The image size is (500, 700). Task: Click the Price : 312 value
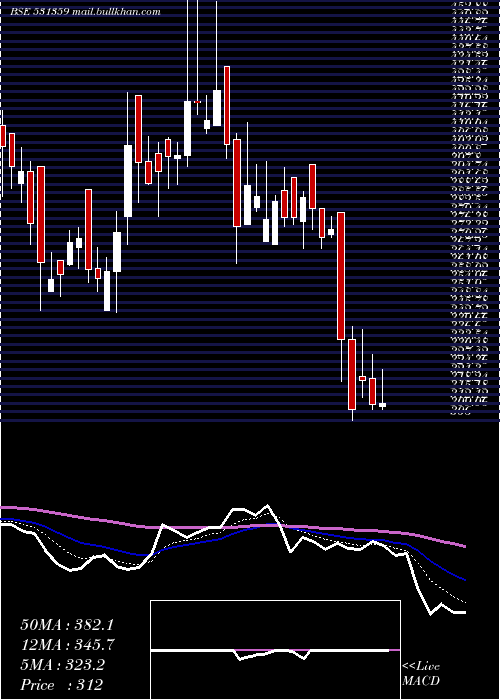(x=62, y=685)
